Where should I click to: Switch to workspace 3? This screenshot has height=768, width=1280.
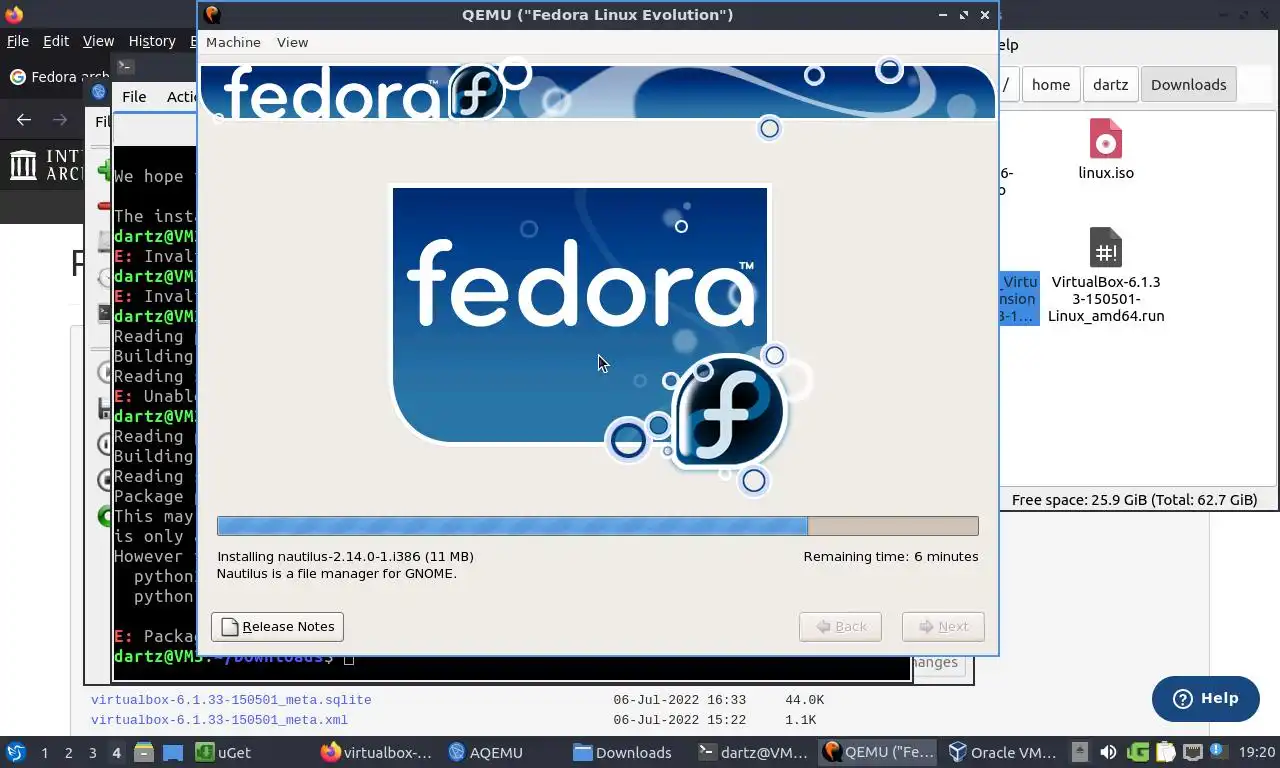92,753
